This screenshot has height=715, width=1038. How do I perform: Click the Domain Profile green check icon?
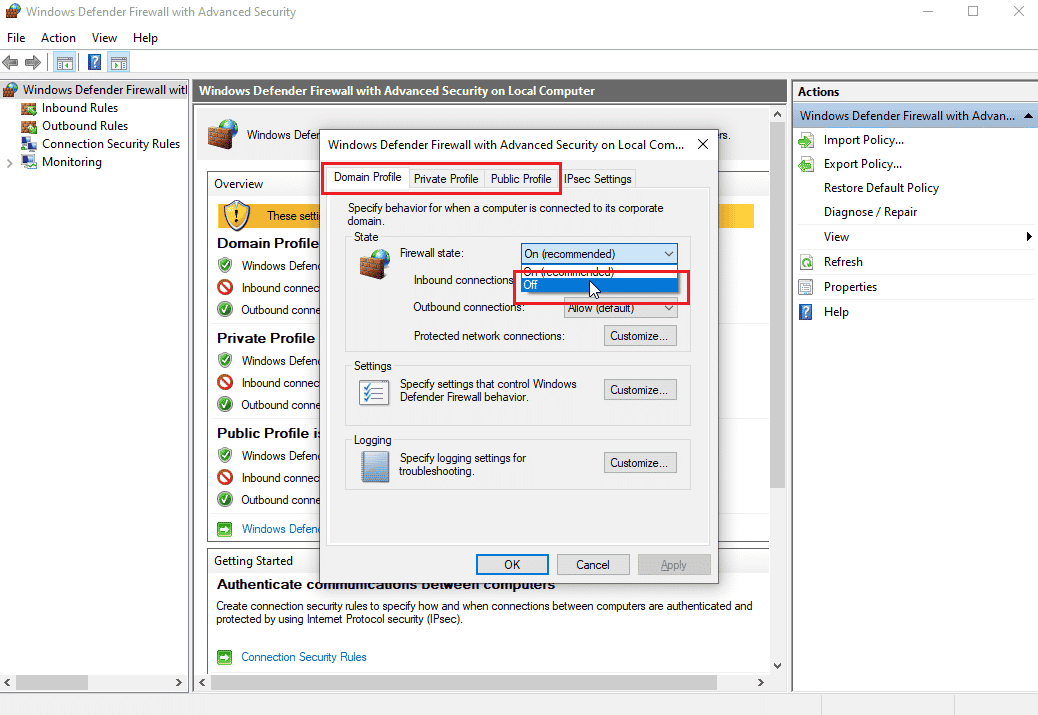(x=225, y=265)
